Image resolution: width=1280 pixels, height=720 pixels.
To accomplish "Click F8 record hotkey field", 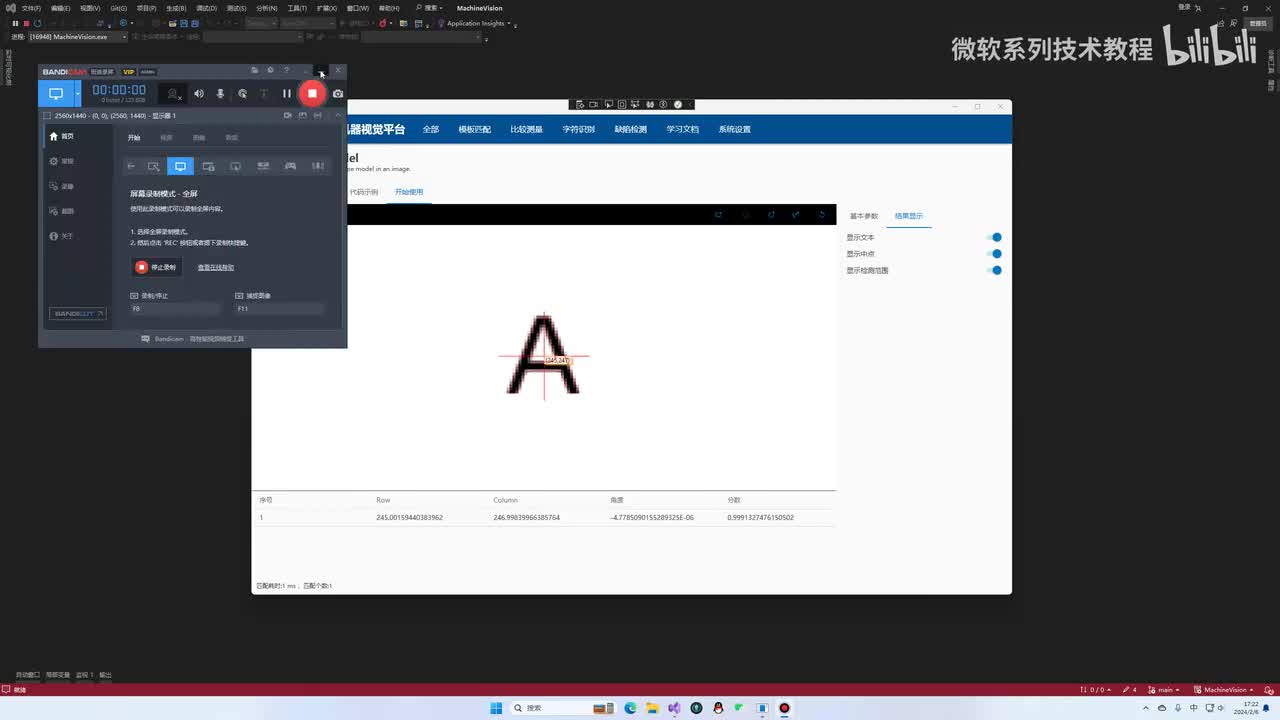I will coord(175,309).
